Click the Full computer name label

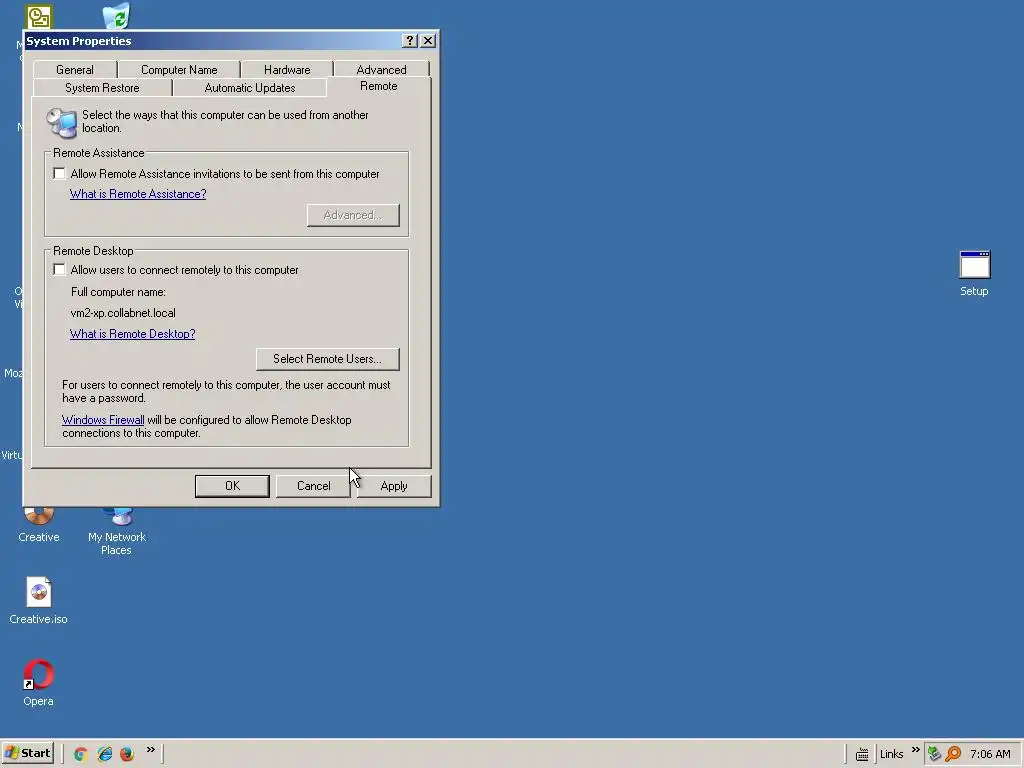[118, 292]
